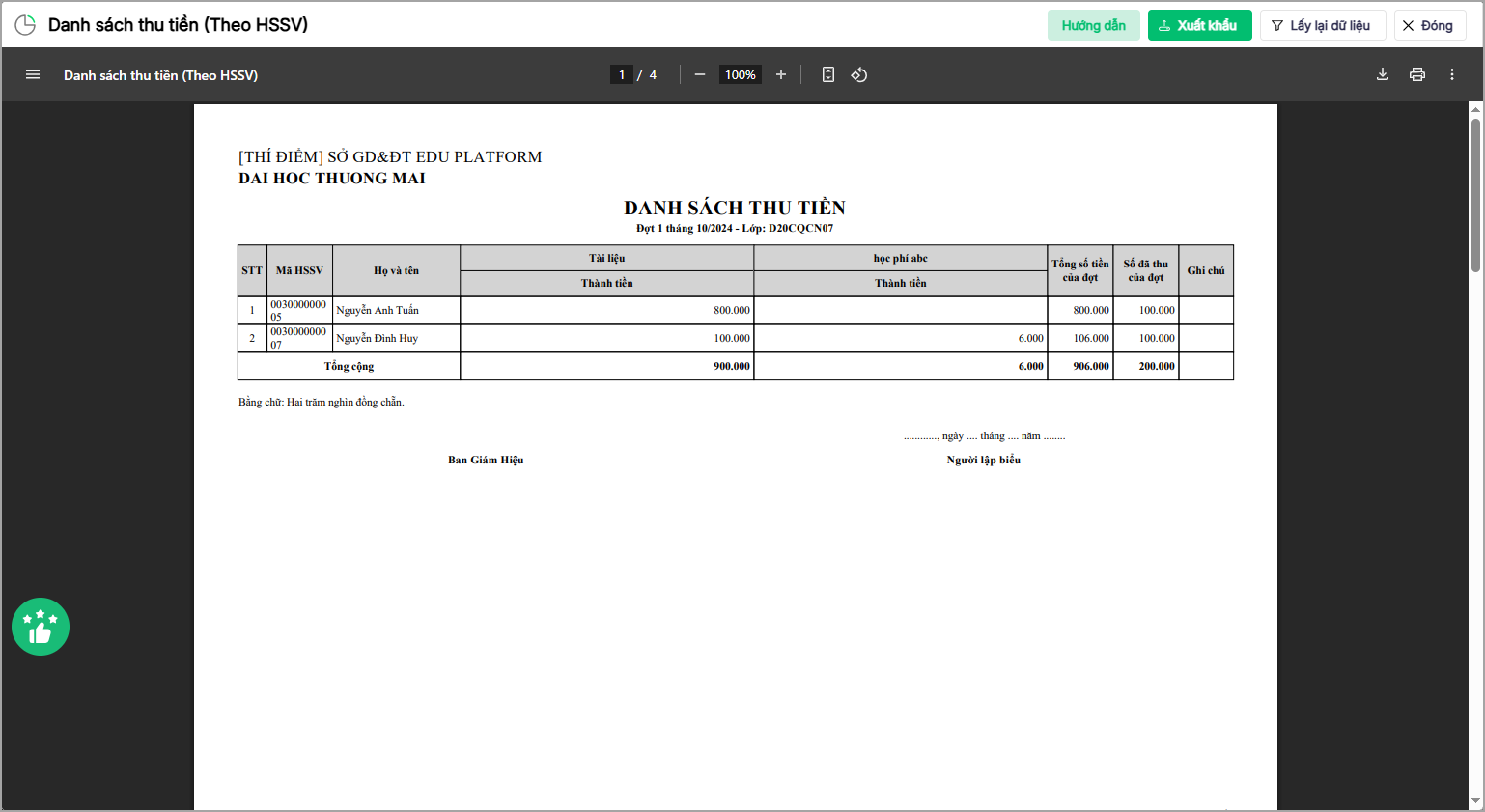The image size is (1485, 812).
Task: Click the 6.000 total in Tổng cộng row
Action: pos(901,366)
